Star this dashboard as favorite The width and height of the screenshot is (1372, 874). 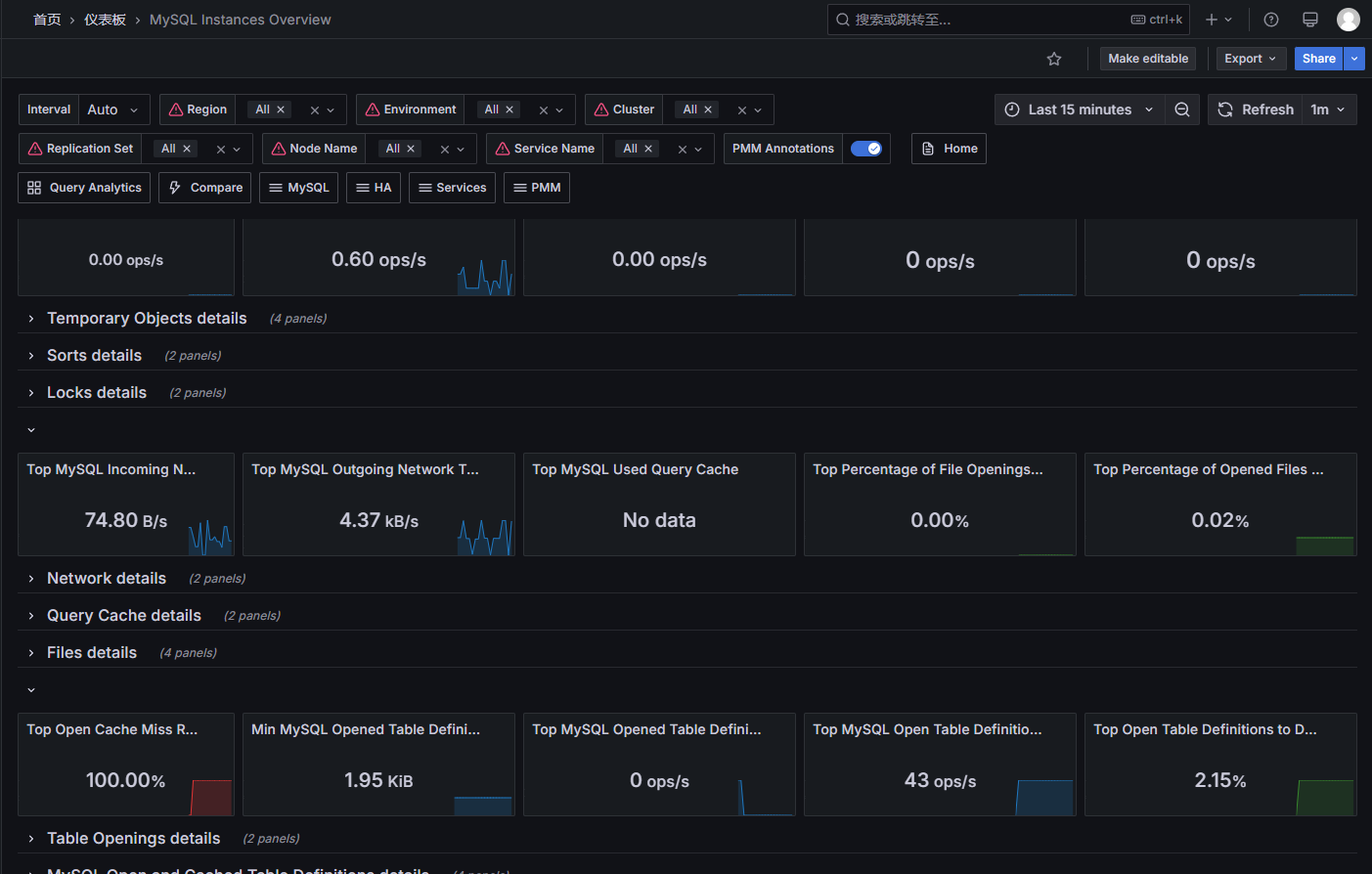[x=1054, y=59]
